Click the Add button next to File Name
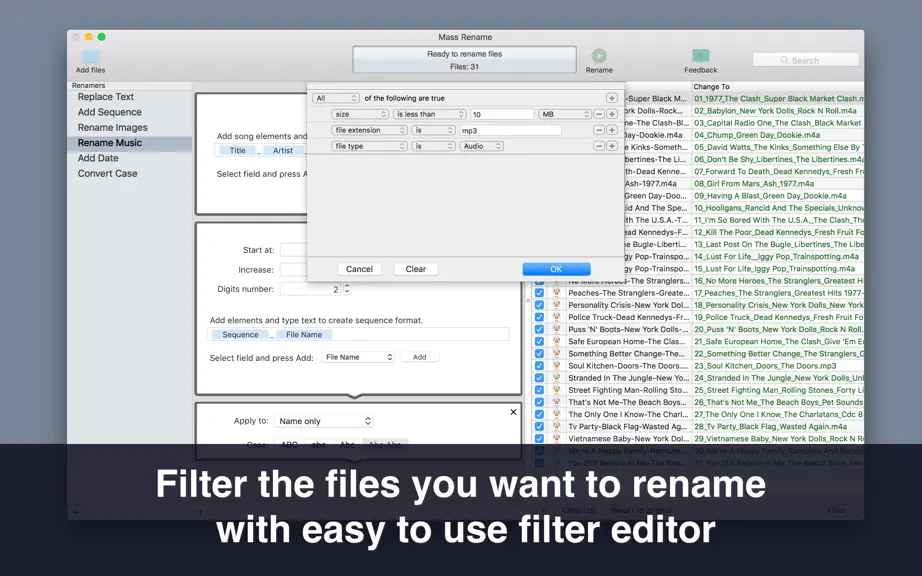Screen dimensions: 922x576 coord(419,357)
